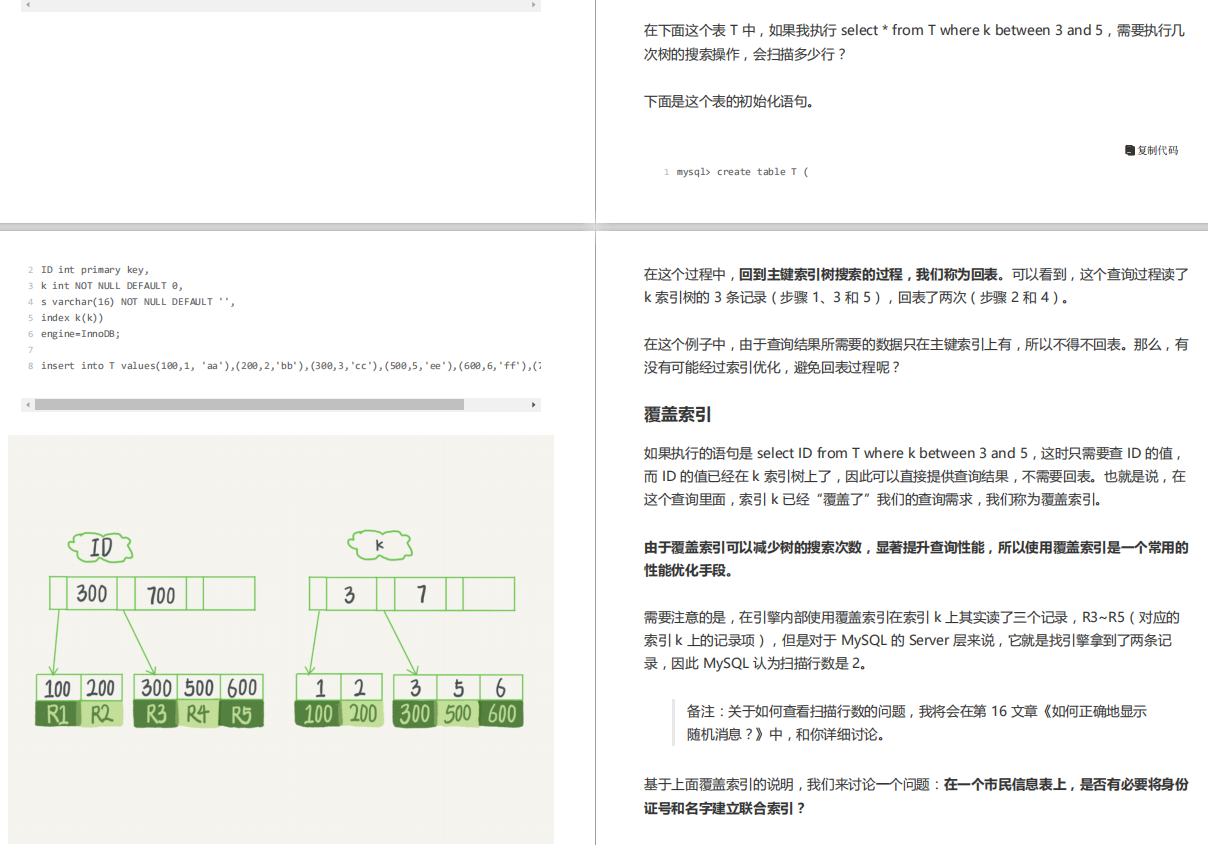Click the 覆盖索引 section heading
This screenshot has height=845, width=1208.
(678, 414)
